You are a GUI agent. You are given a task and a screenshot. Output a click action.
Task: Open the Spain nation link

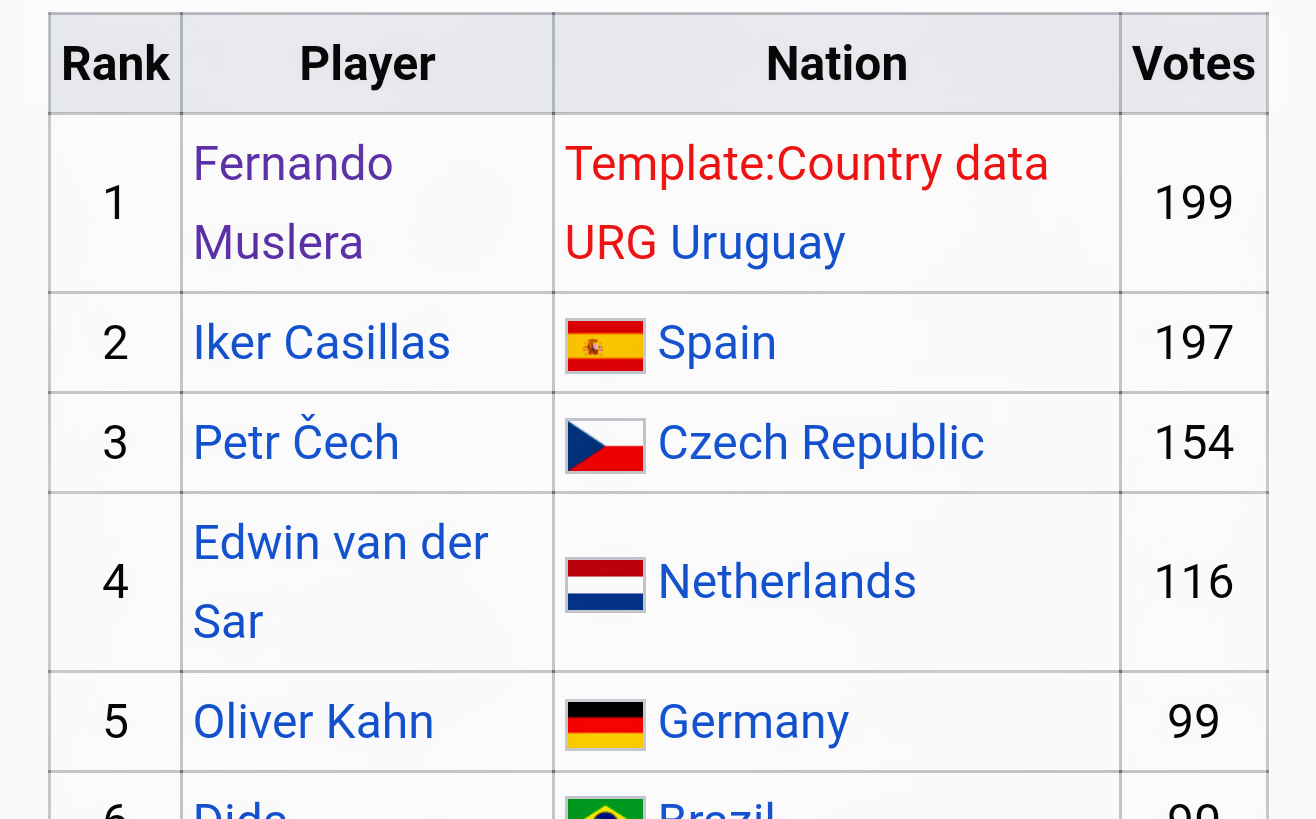pos(716,343)
